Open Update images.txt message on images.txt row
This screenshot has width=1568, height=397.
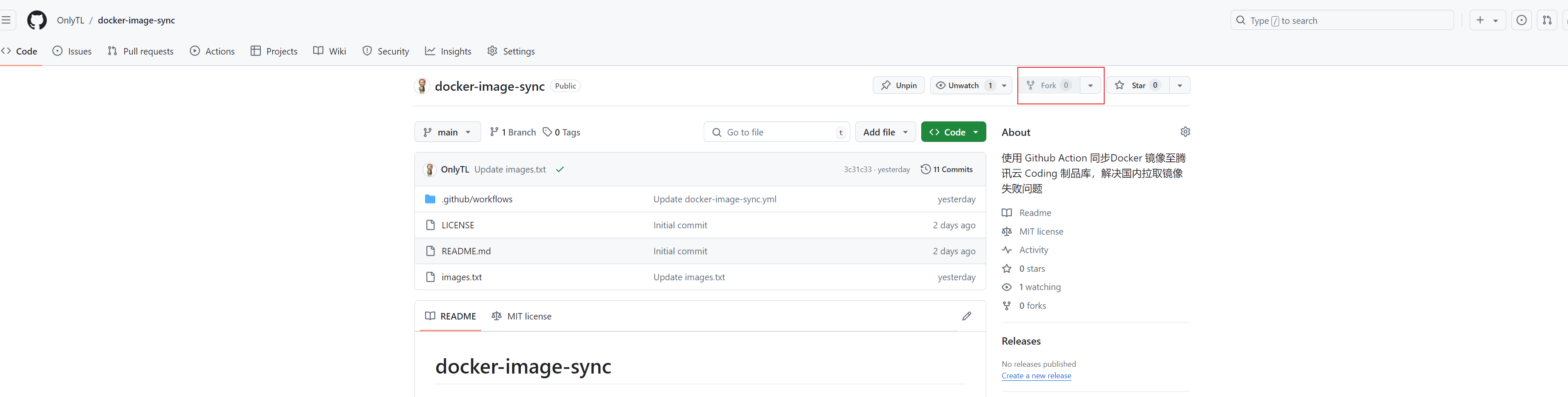[x=689, y=277]
